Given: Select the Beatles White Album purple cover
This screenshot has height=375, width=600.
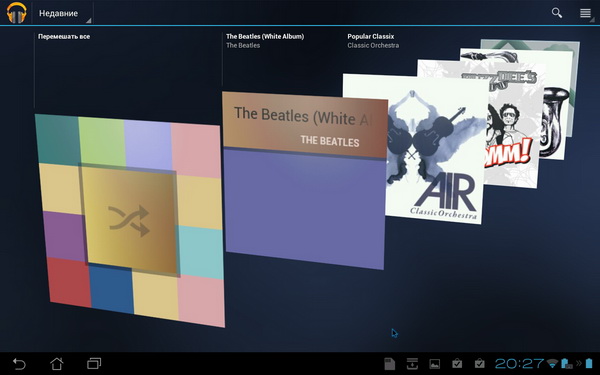Looking at the screenshot, I should pos(305,181).
